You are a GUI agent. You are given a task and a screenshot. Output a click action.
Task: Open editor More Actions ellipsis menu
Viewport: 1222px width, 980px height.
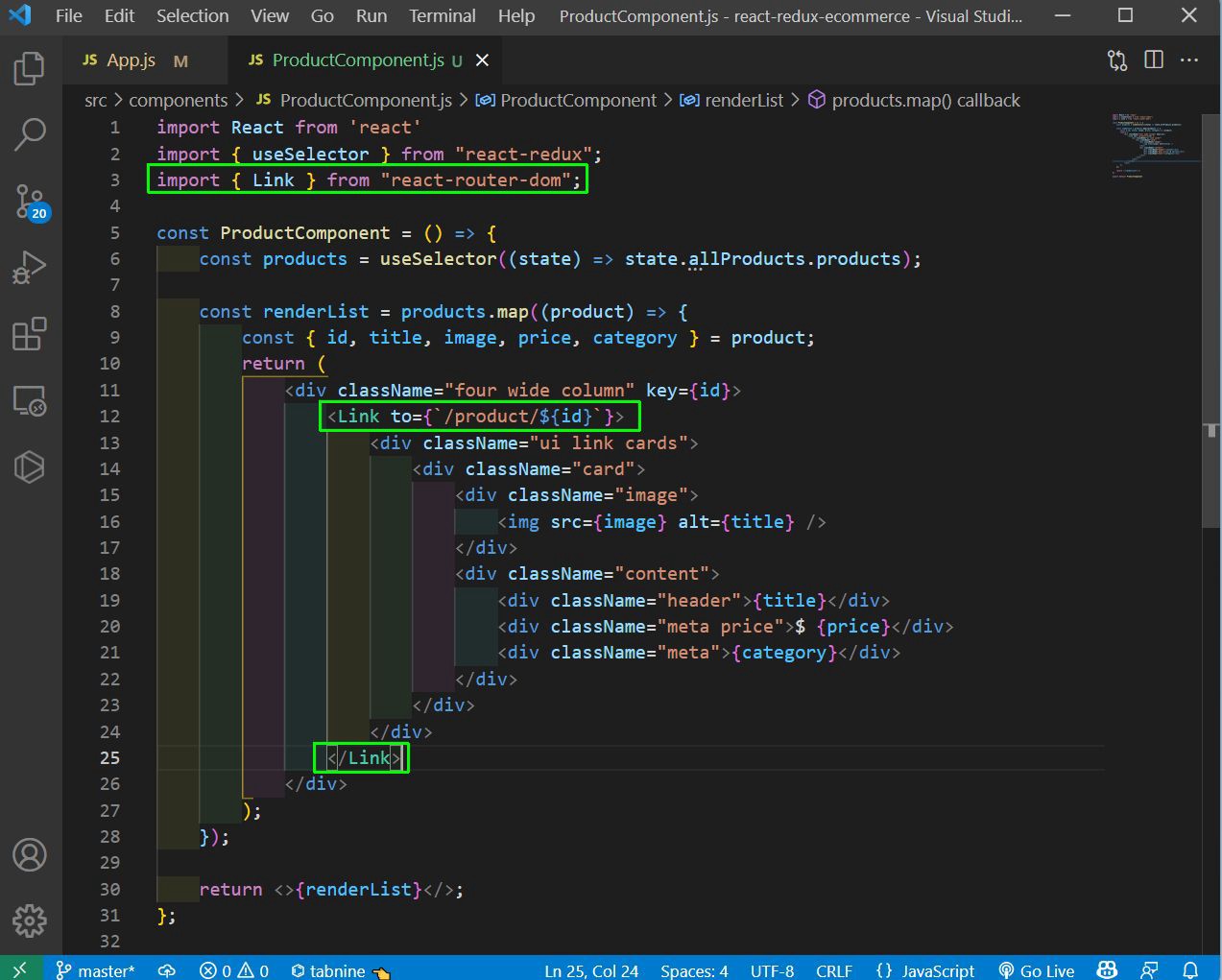coord(1189,60)
